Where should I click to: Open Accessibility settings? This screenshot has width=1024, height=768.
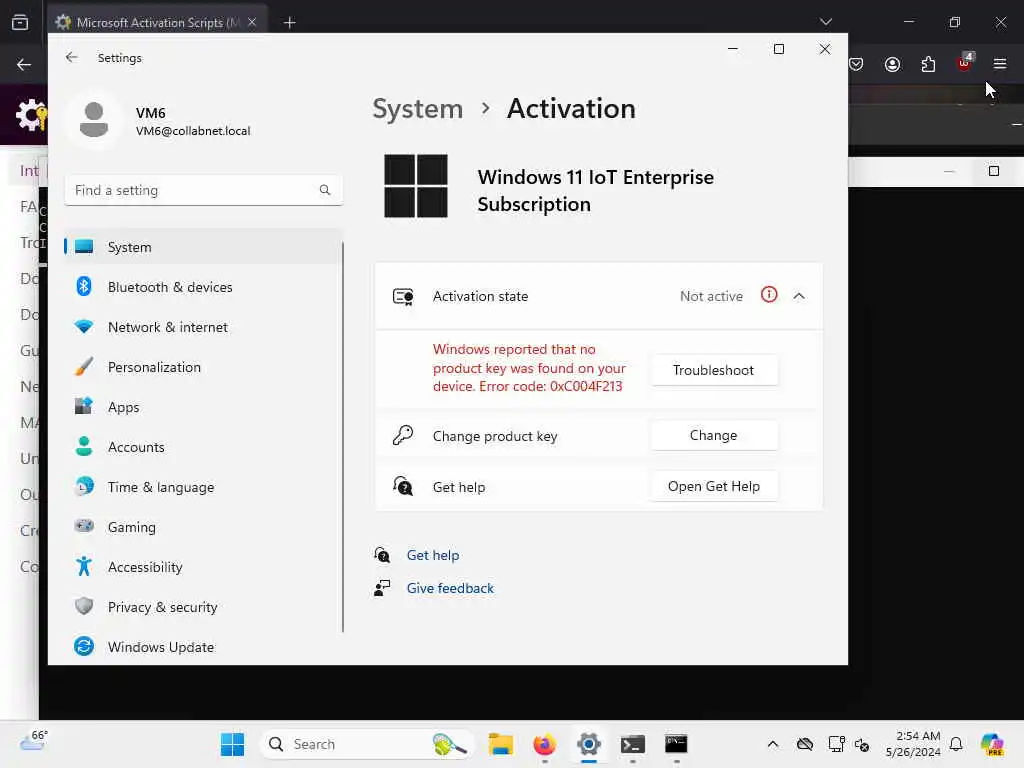coord(203,567)
